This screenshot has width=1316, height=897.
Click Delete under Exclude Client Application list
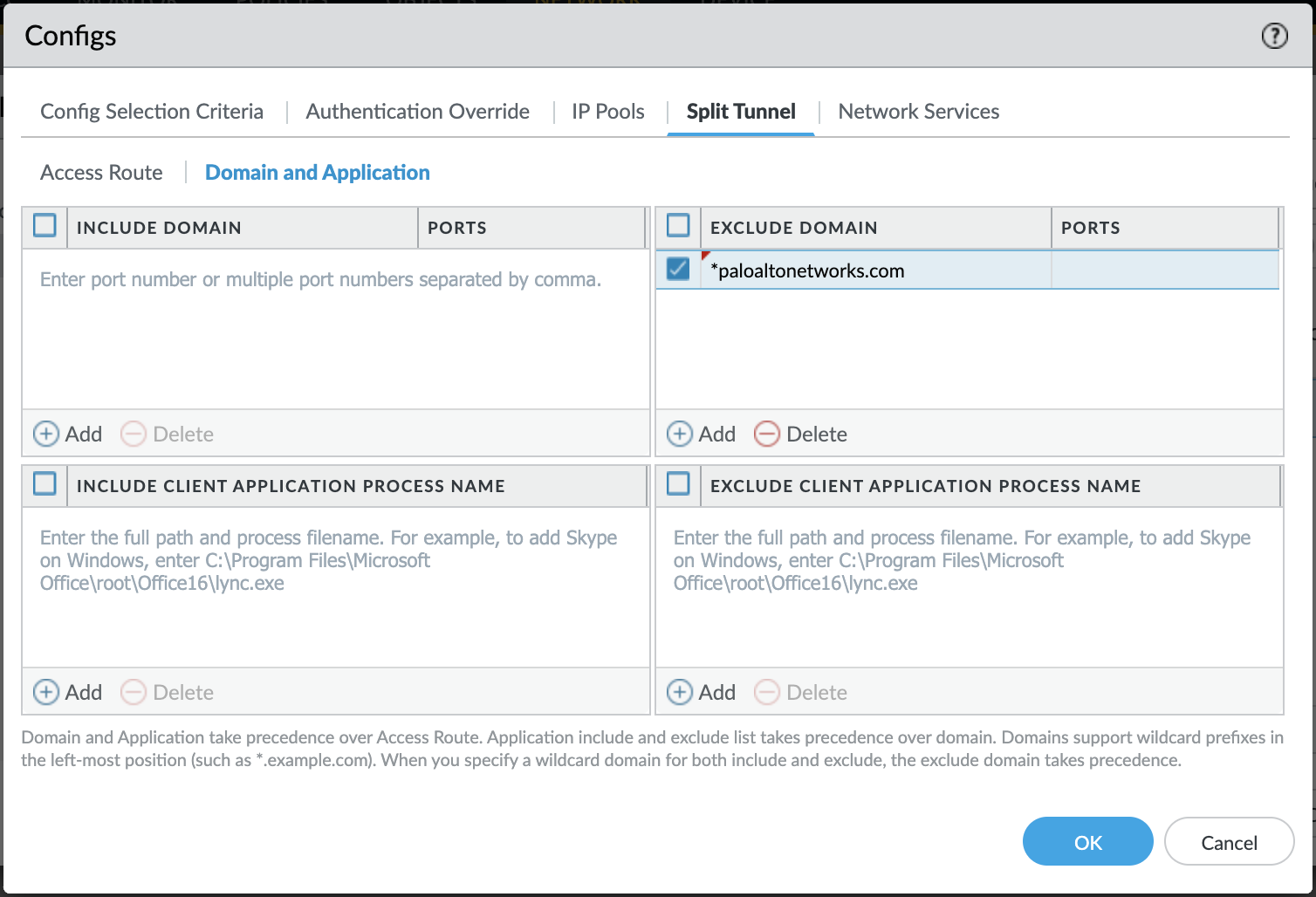pos(800,692)
